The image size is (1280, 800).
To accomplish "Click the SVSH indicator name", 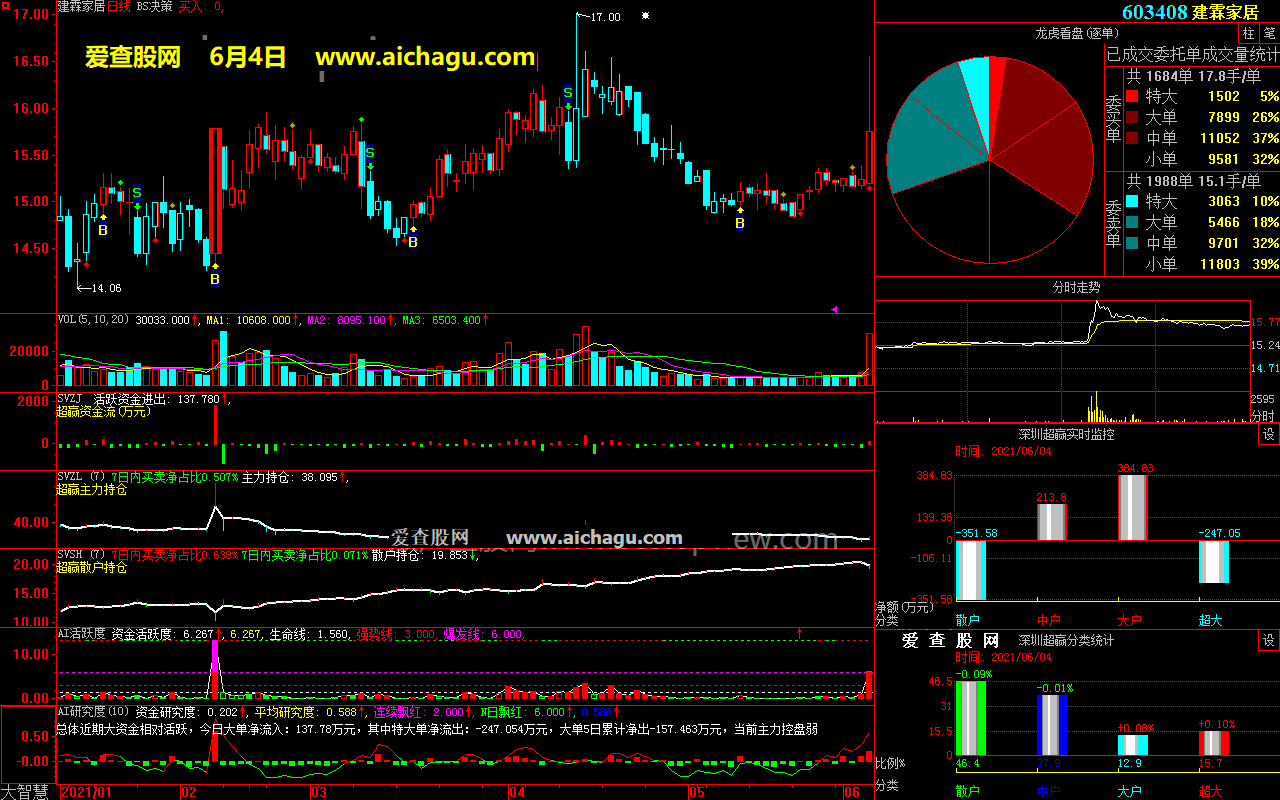I will click(70, 555).
